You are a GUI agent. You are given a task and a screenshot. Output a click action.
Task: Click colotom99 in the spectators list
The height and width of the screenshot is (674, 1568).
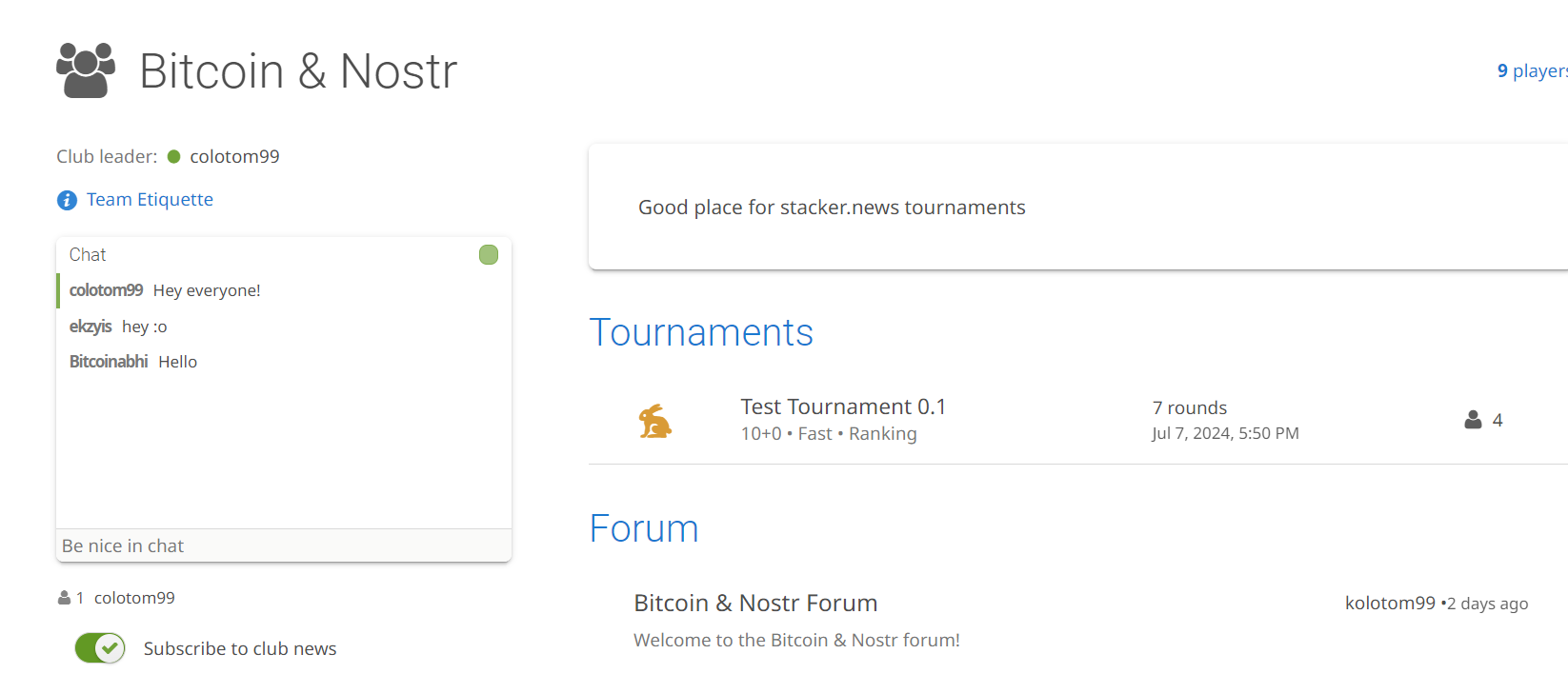point(134,598)
